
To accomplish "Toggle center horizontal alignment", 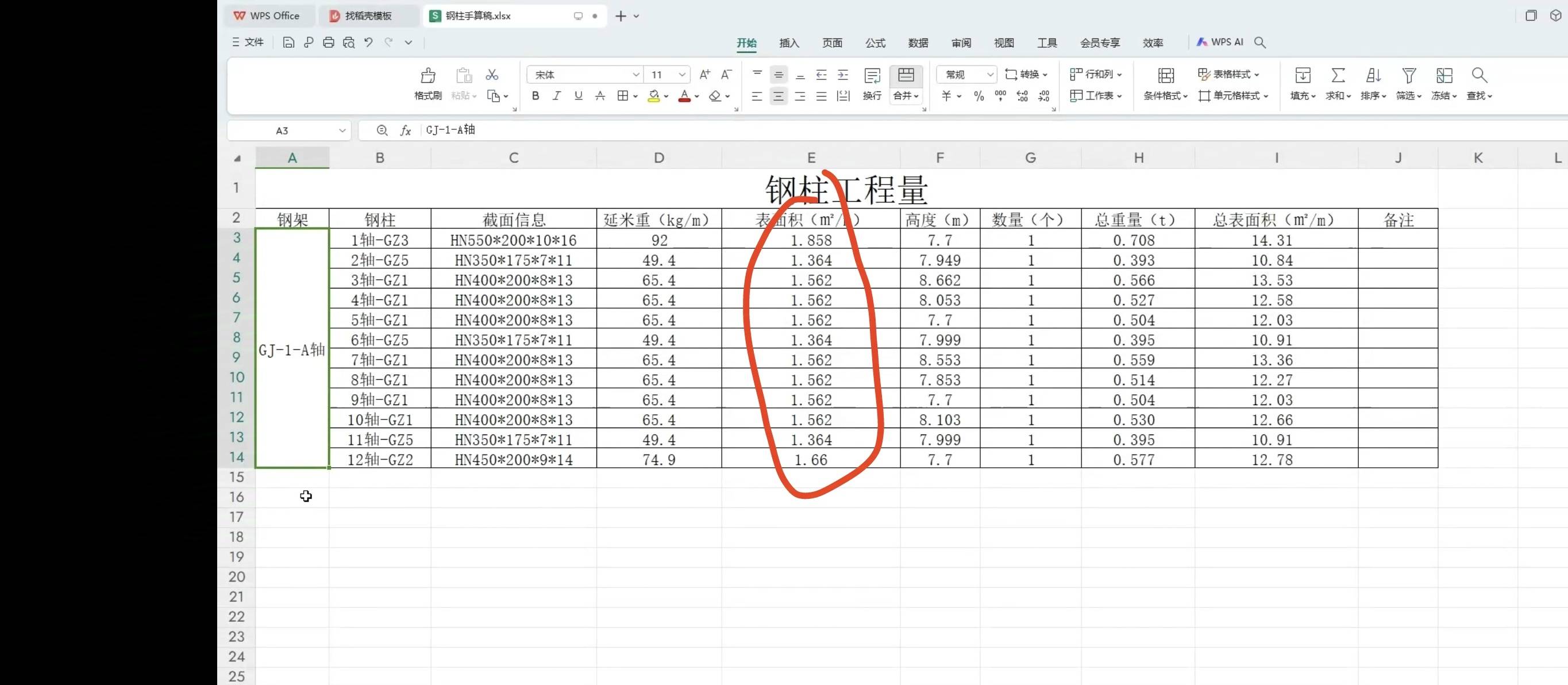I will (x=779, y=95).
